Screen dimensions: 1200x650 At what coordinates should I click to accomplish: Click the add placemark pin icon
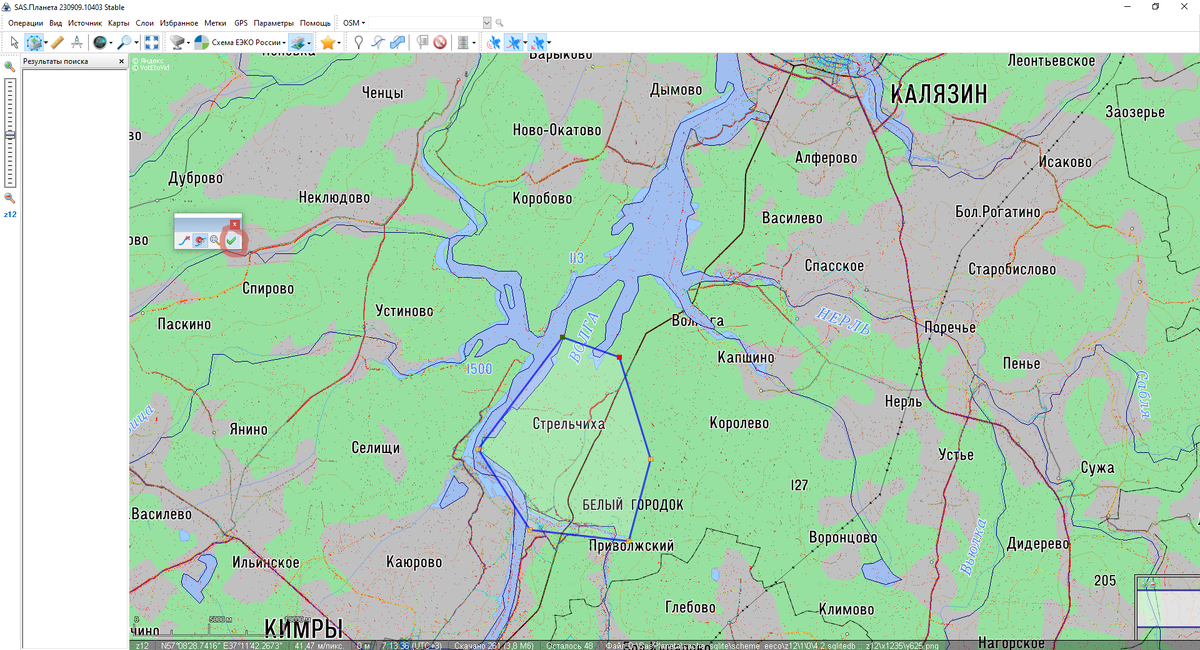(x=358, y=42)
